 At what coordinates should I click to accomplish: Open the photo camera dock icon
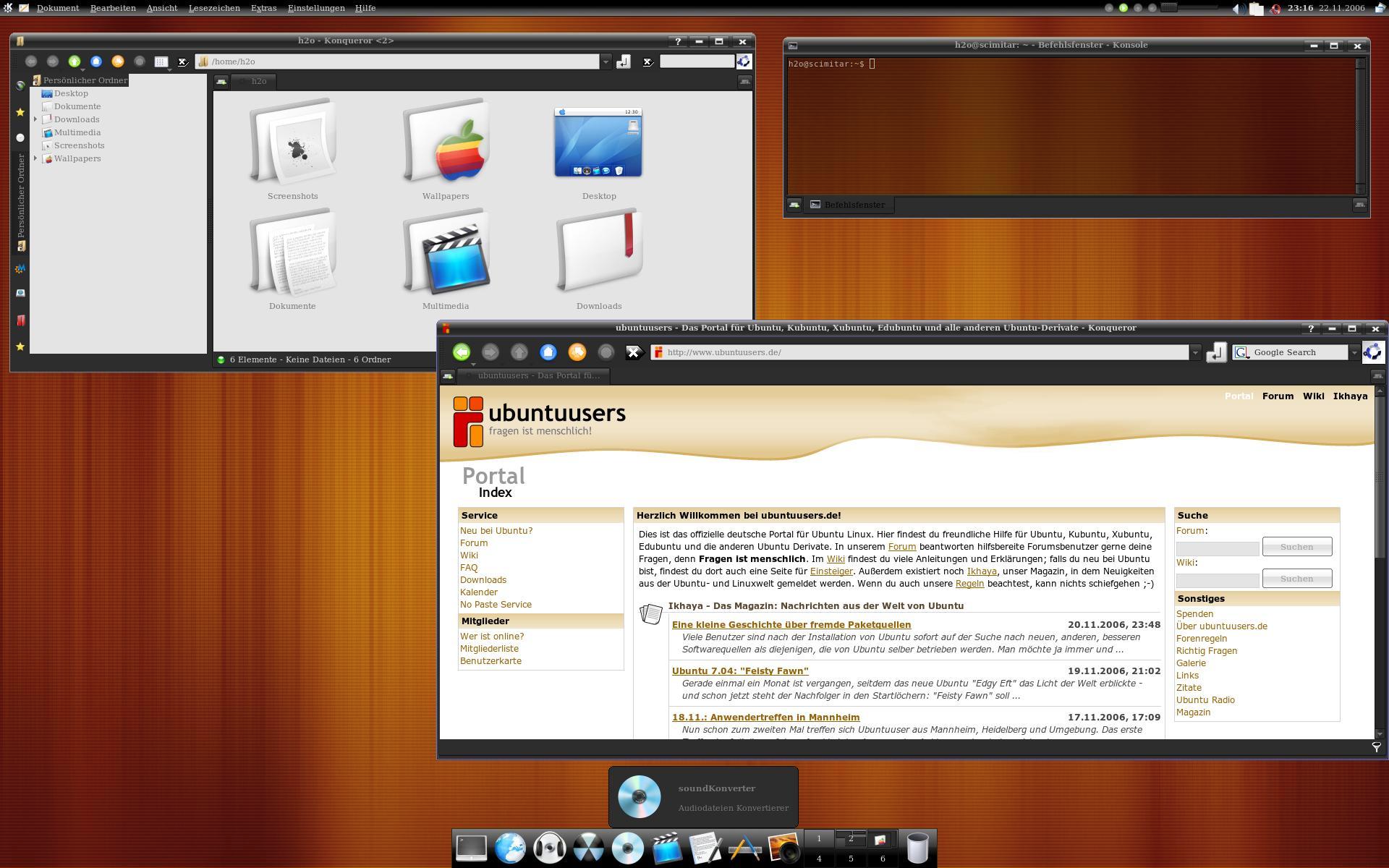click(x=783, y=848)
